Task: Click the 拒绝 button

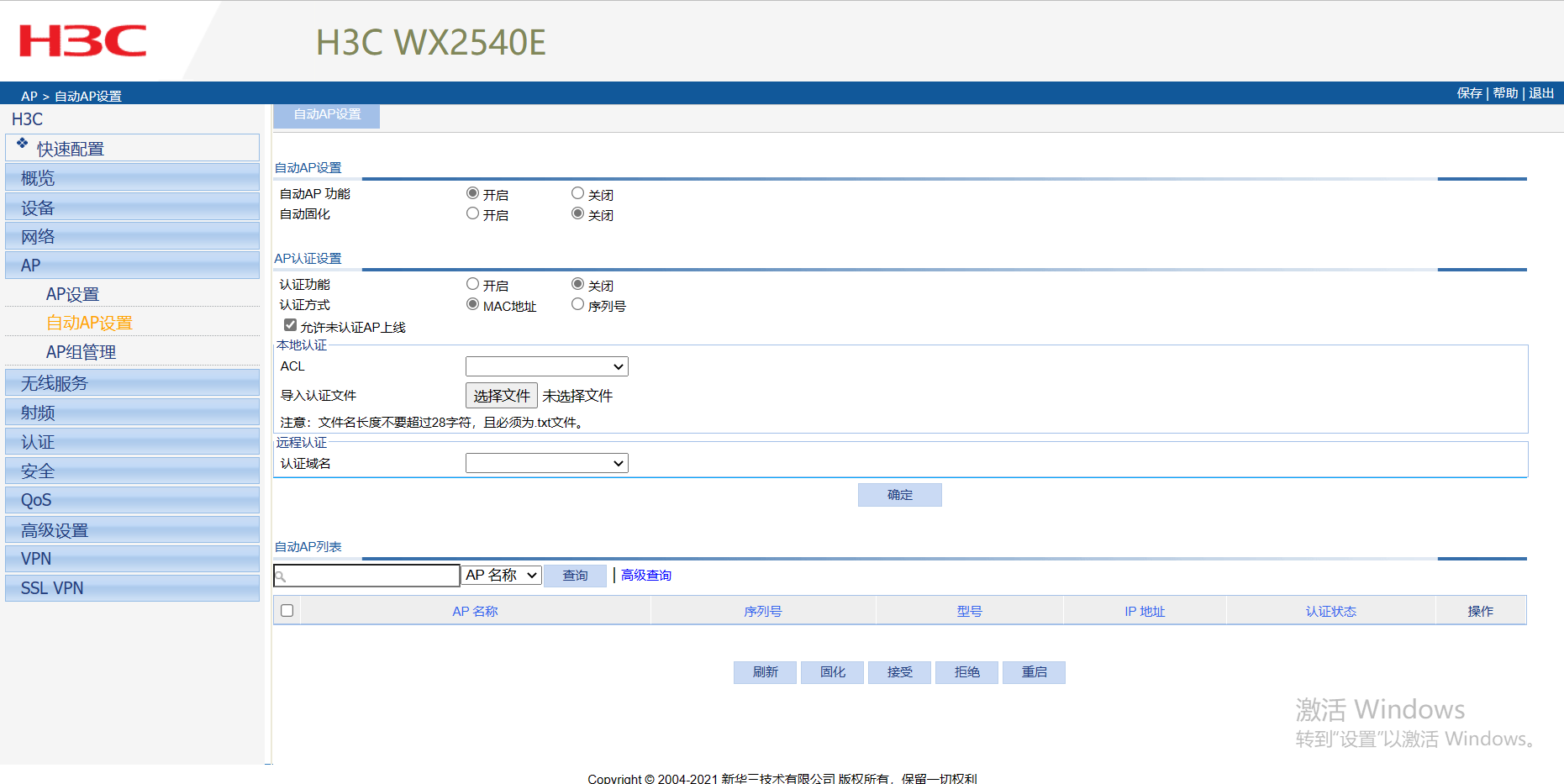Action: pos(966,672)
